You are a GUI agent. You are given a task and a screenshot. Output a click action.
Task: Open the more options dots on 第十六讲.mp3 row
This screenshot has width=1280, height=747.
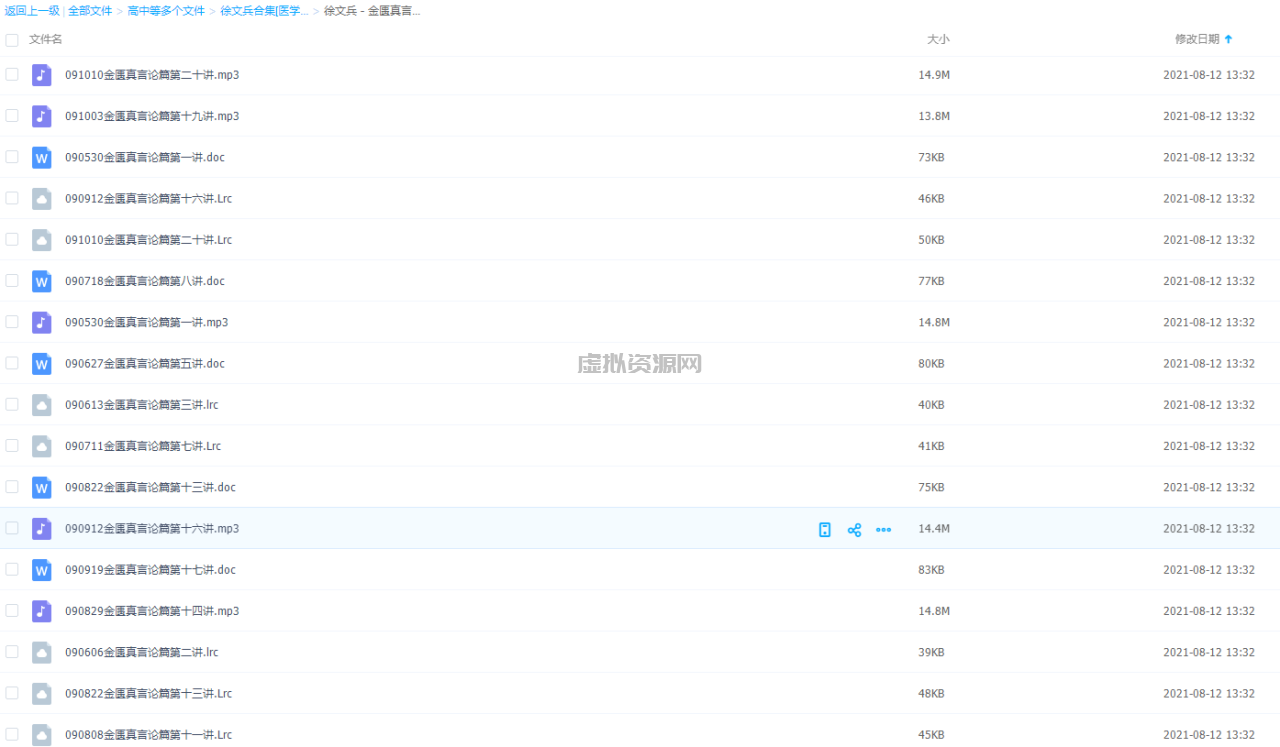tap(883, 530)
